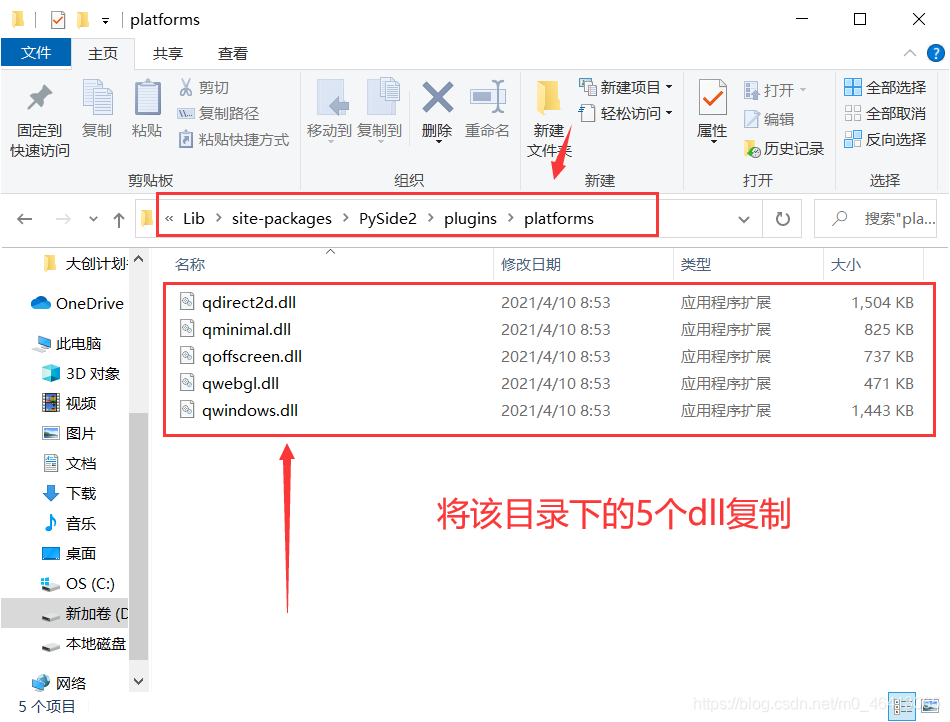The height and width of the screenshot is (722, 950).
Task: Click the Copy (复制) ribbon icon
Action: (97, 98)
